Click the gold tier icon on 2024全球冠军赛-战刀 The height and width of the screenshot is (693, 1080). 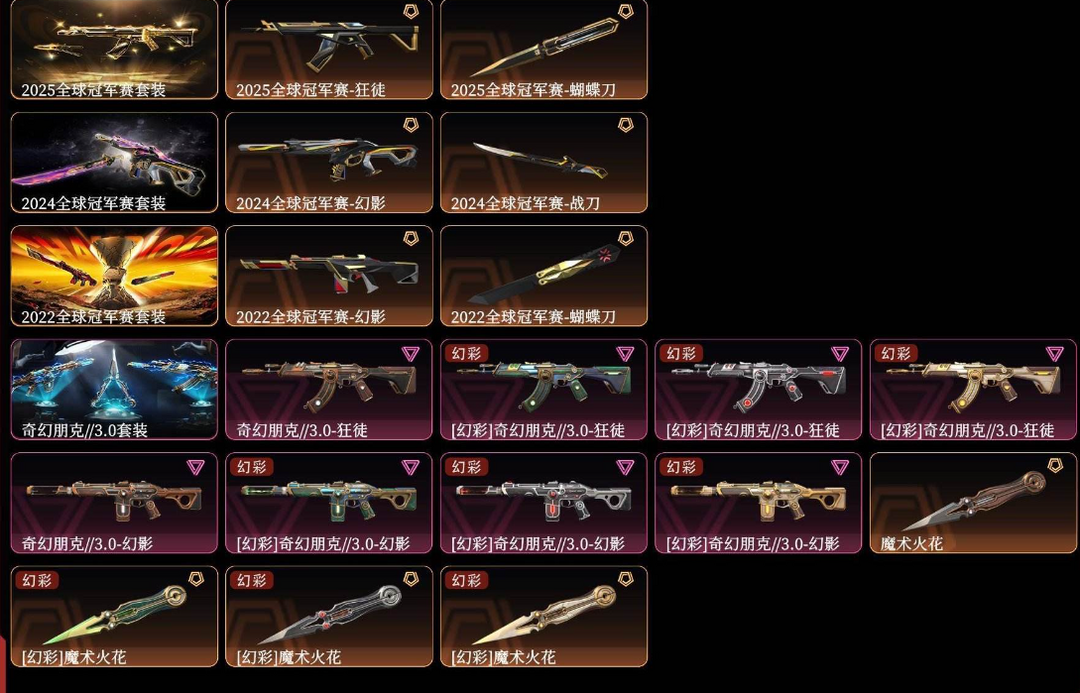[625, 125]
